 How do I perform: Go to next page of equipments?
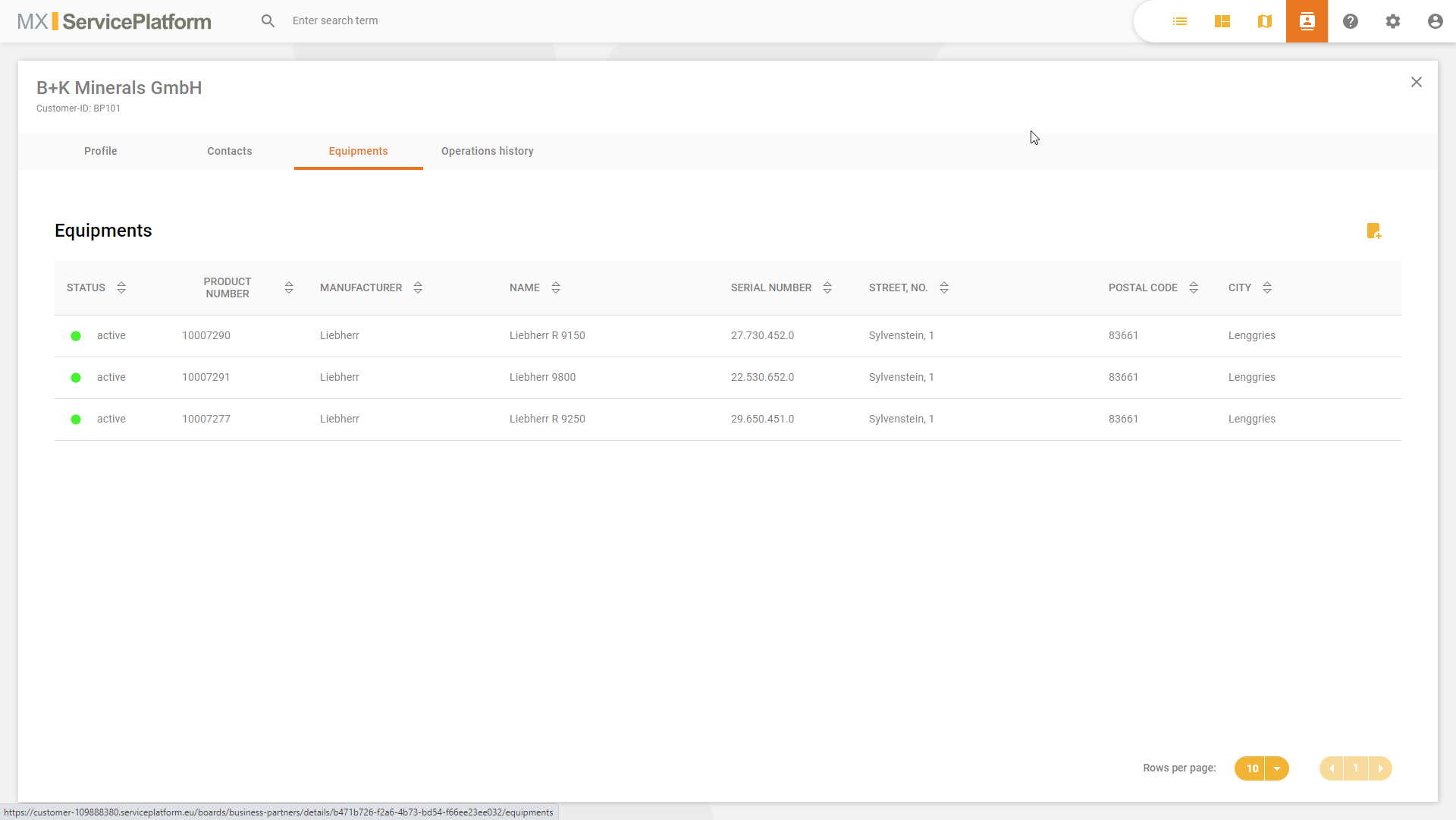(x=1380, y=768)
